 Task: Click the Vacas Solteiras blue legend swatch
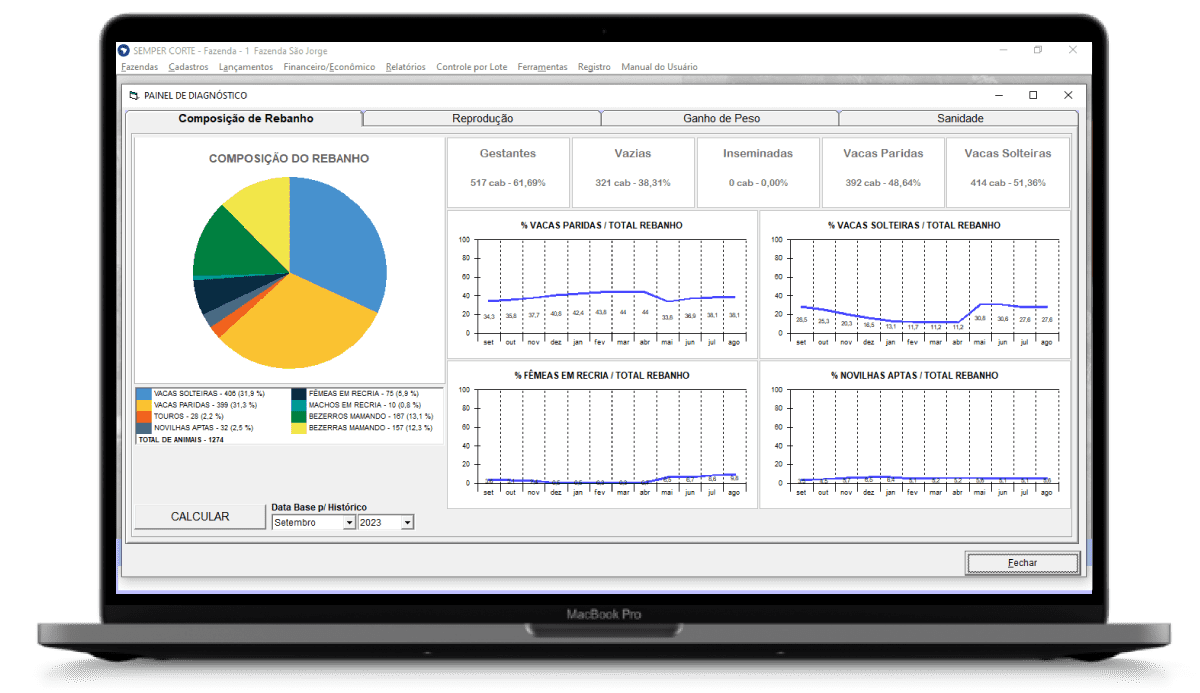click(x=145, y=394)
